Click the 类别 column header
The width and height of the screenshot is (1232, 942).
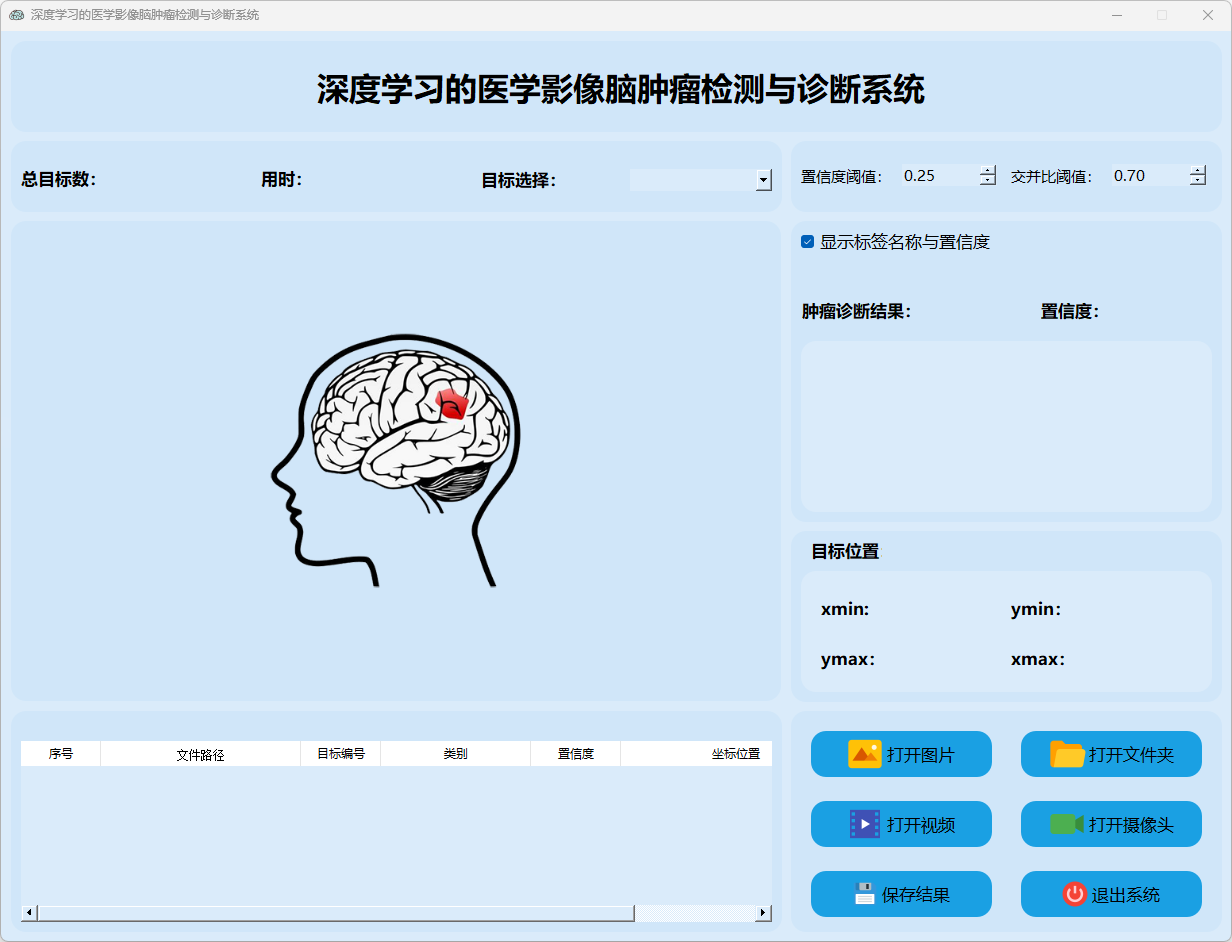tap(456, 754)
